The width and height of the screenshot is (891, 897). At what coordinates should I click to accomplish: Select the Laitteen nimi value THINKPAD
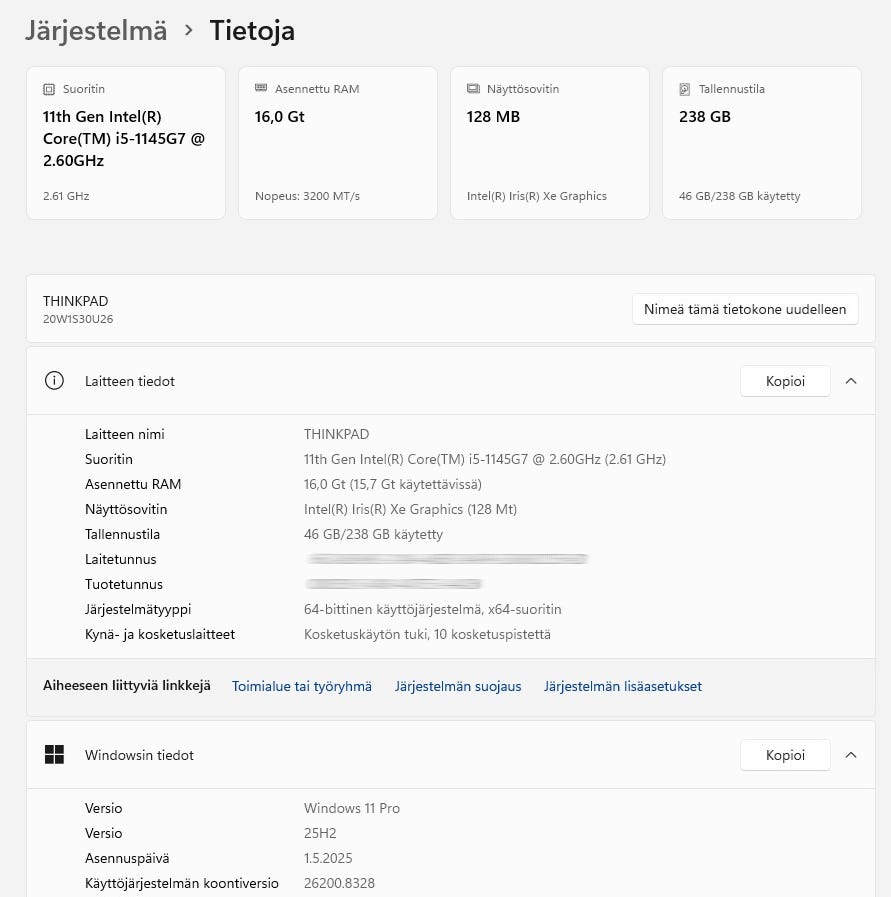pos(336,434)
